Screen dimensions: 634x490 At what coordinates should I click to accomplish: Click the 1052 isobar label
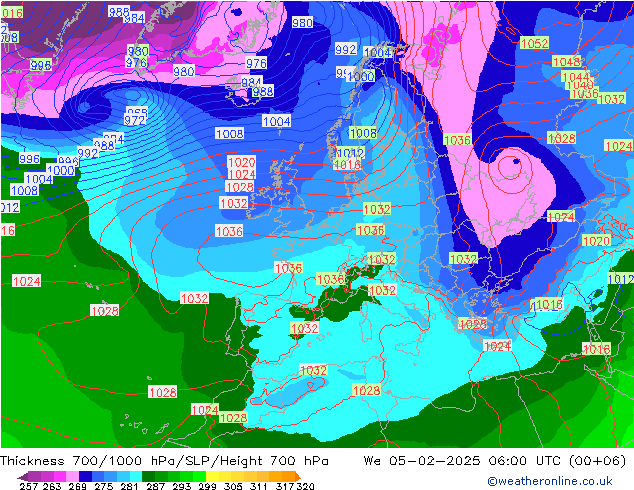click(x=534, y=43)
